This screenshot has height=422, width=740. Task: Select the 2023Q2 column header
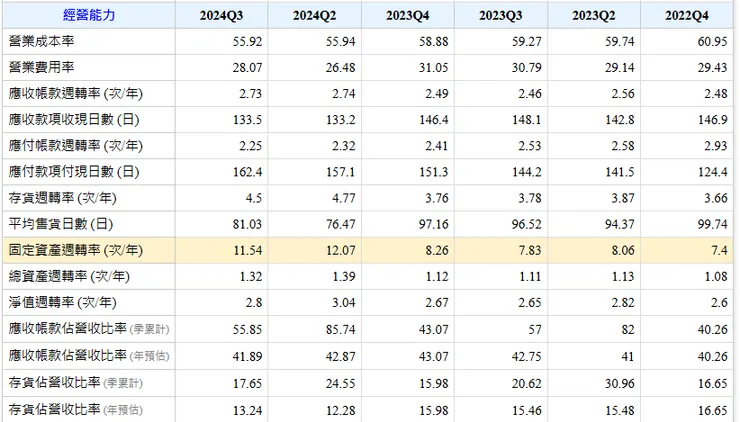click(x=594, y=16)
